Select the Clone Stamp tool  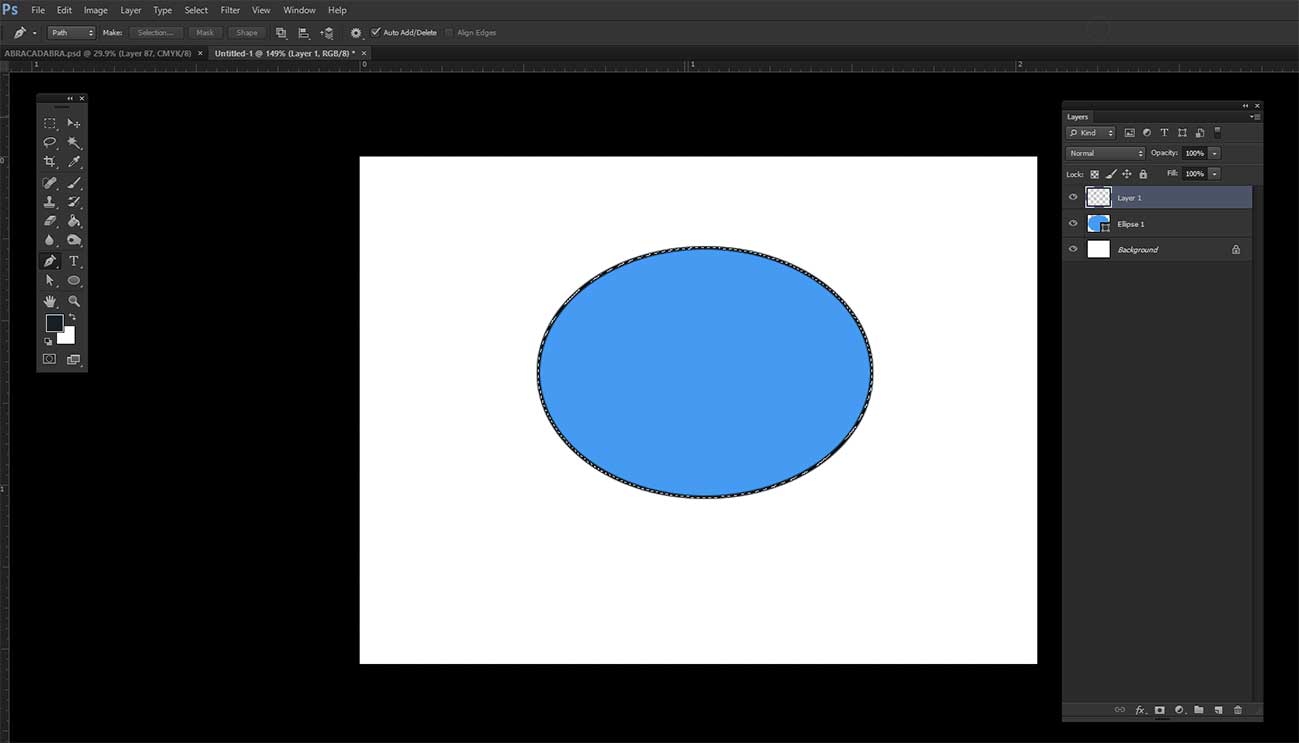click(50, 202)
